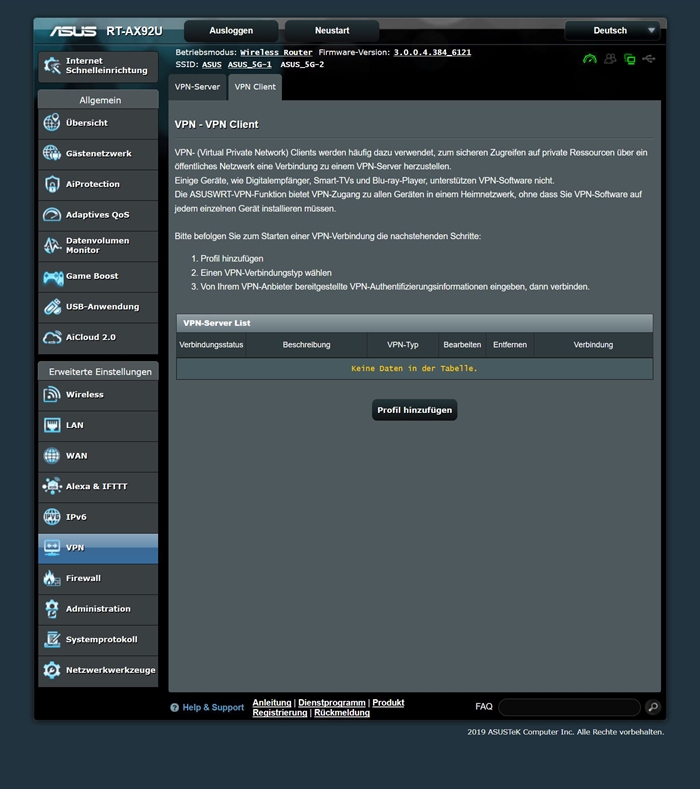Click the Übersicht globe icon

point(52,122)
